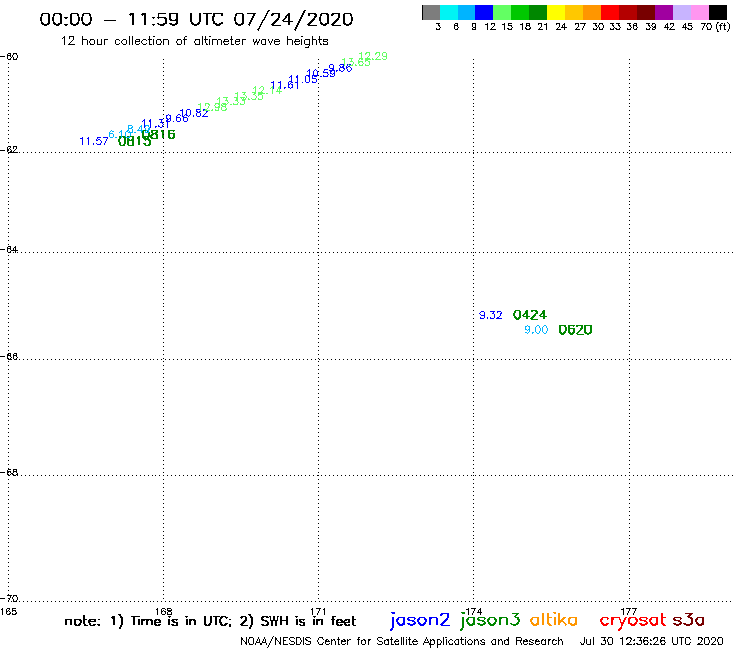Viewport: 740px width, 650px height.
Task: Click the jason2 satellite legend label
Action: (x=420, y=620)
